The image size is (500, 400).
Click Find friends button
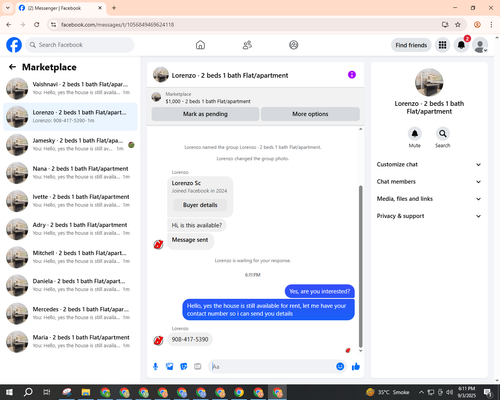pyautogui.click(x=411, y=45)
